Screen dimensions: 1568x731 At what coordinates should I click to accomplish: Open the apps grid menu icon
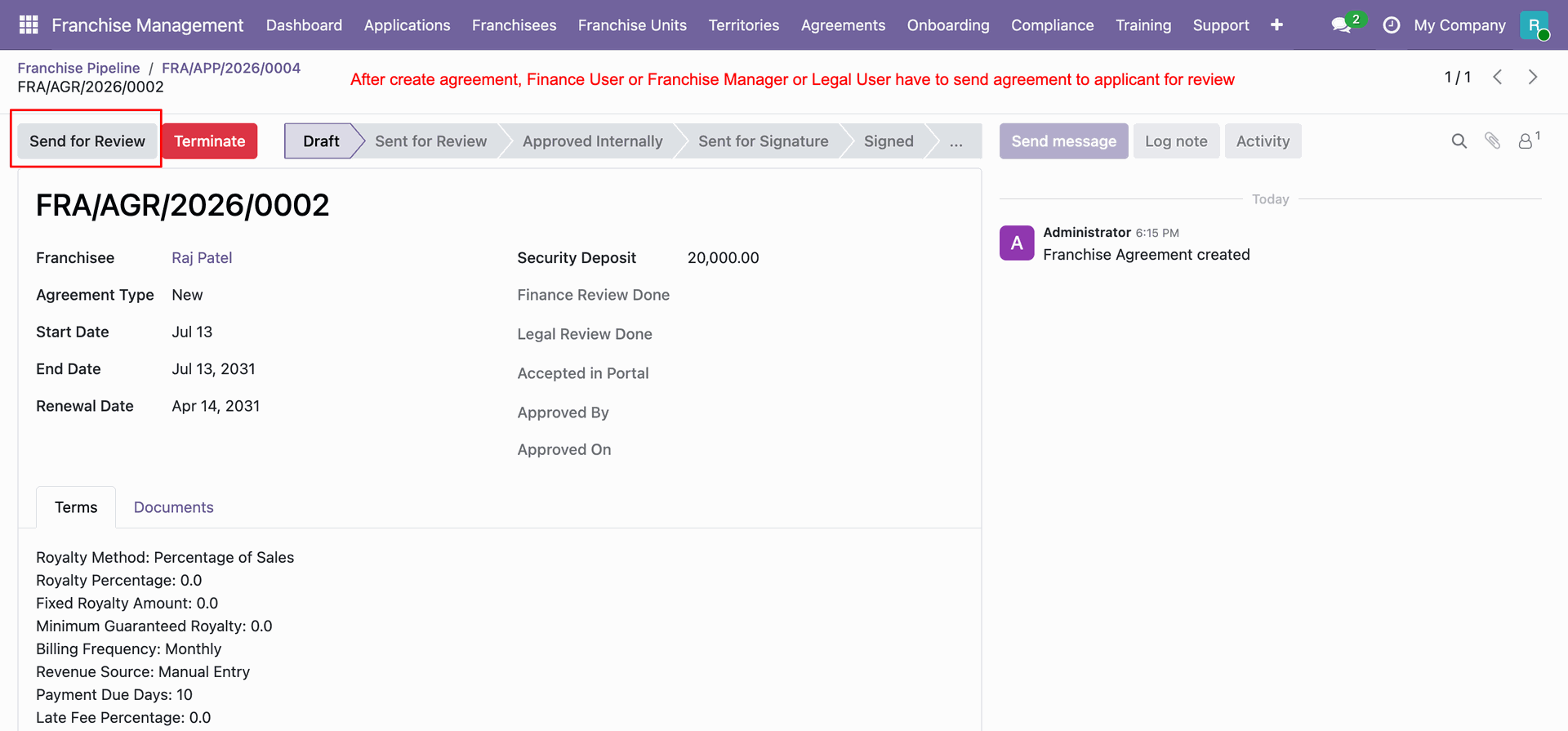click(29, 25)
